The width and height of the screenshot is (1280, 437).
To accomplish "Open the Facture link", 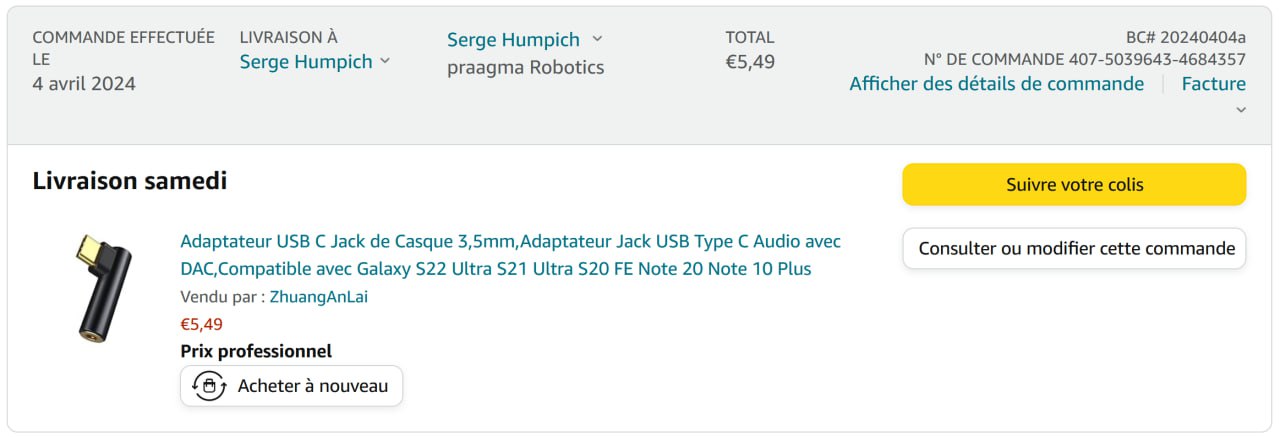I will click(x=1213, y=84).
